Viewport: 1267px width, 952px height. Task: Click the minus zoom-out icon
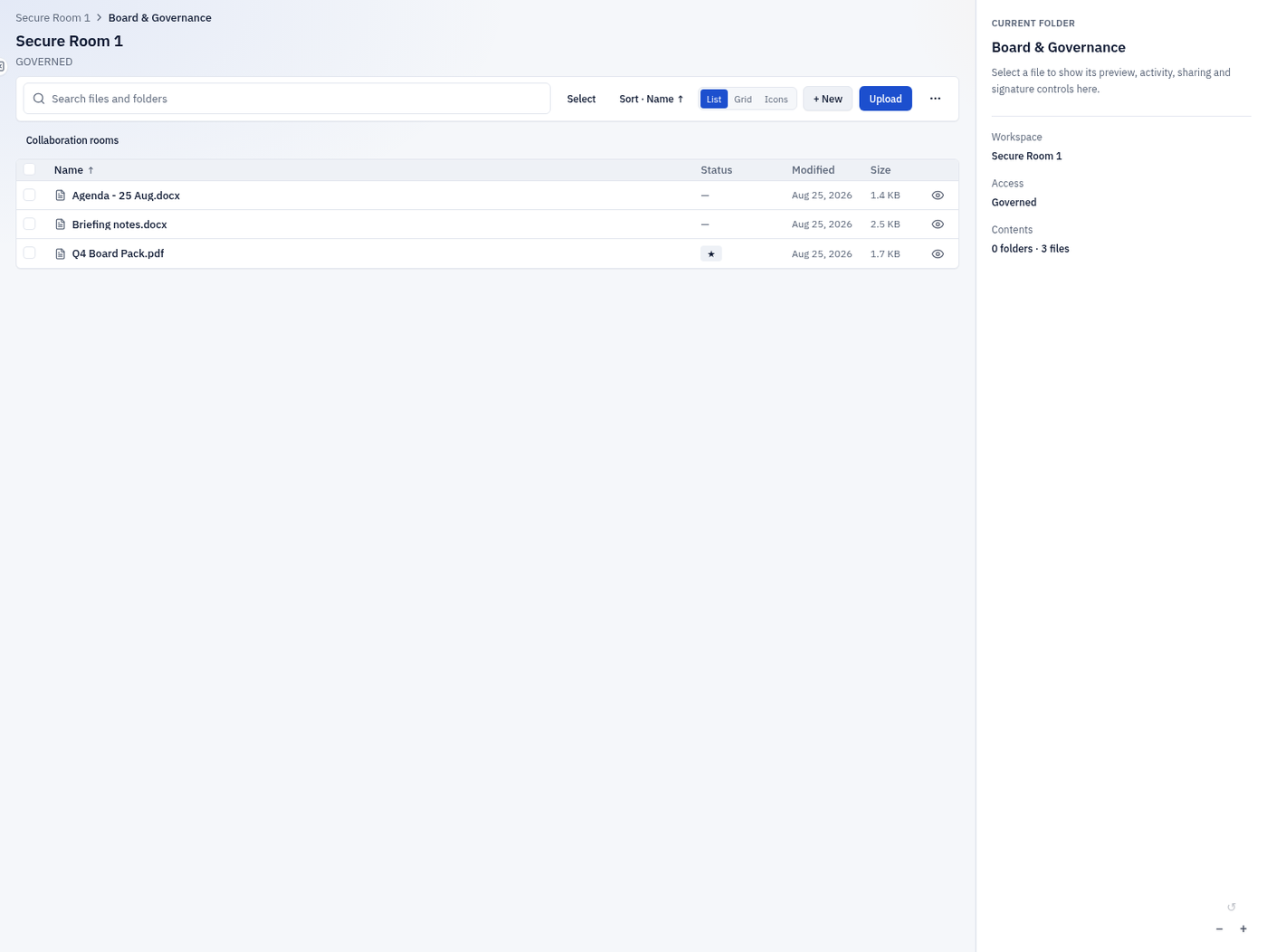coord(1219,929)
